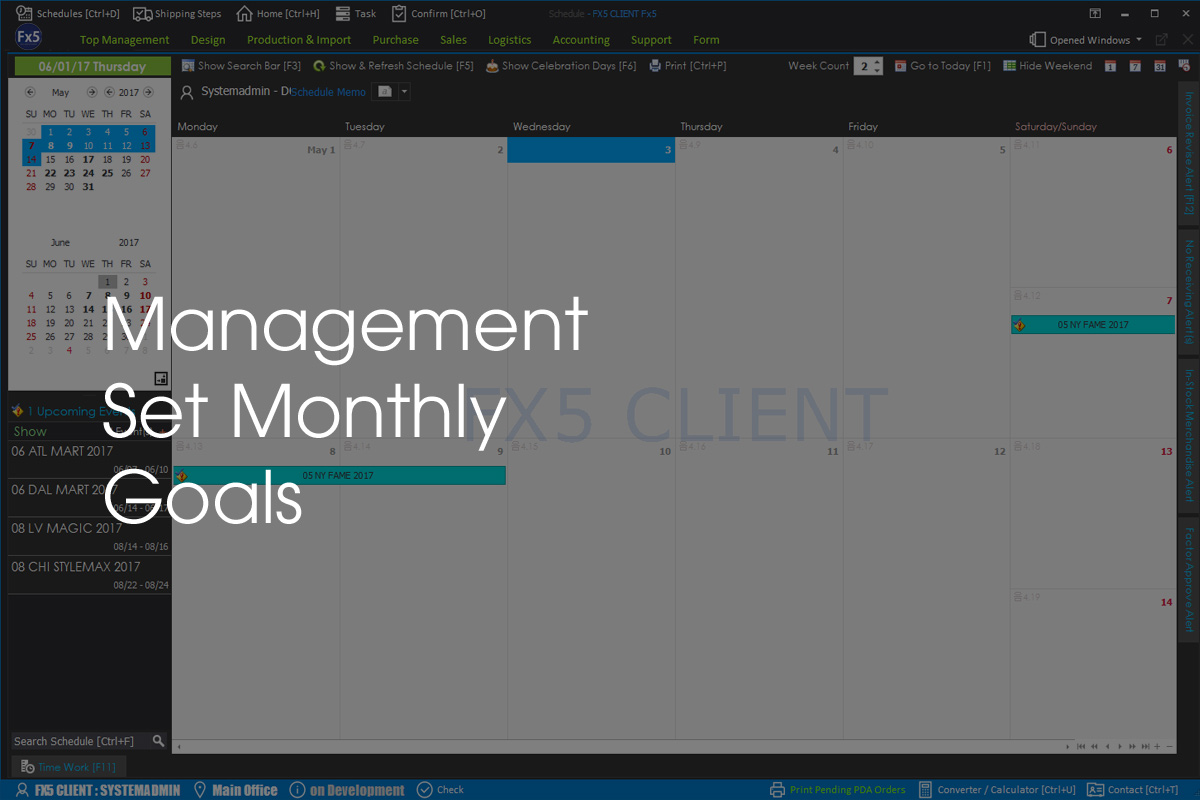
Task: Select May 31 in the mini calendar
Action: click(88, 187)
